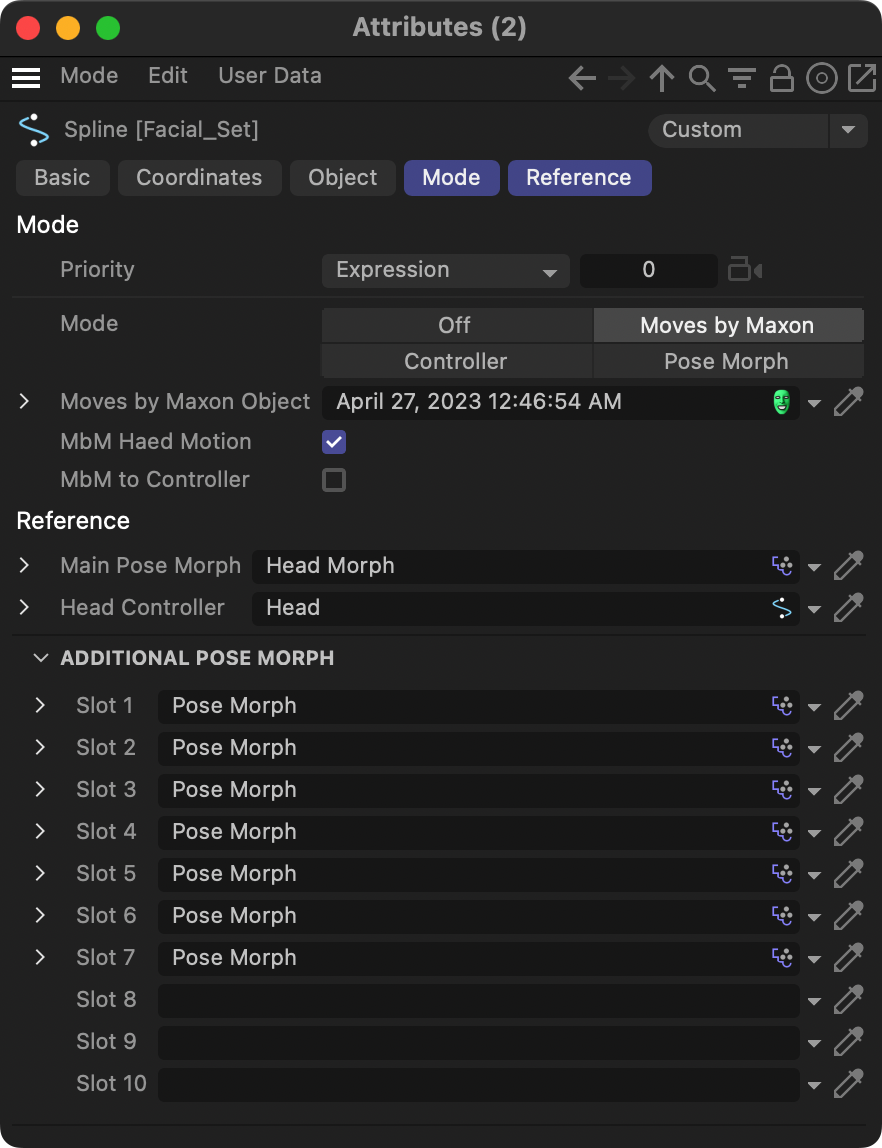
Task: Set the mode to Controller
Action: pyautogui.click(x=456, y=361)
